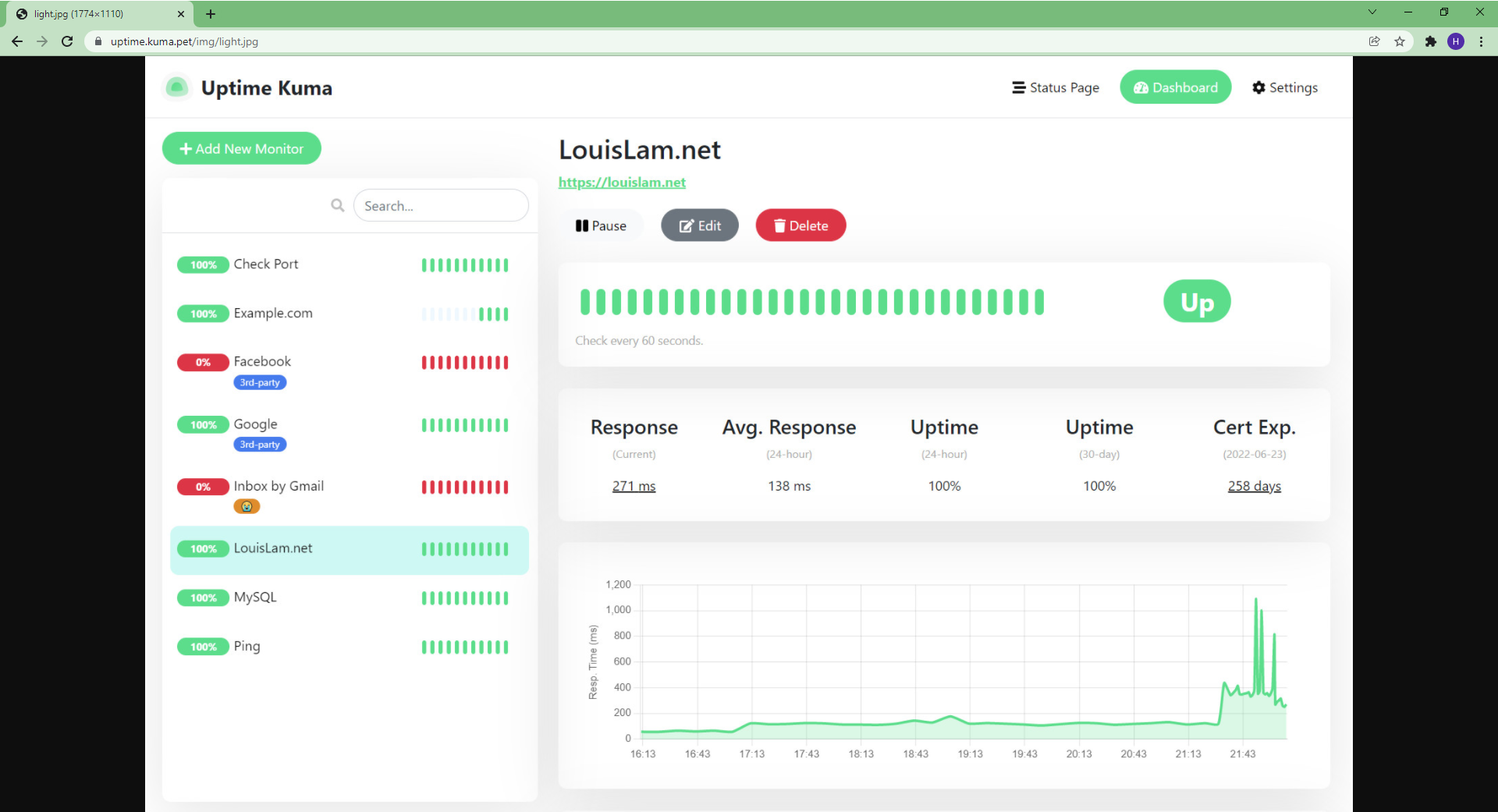Click the browser forward arrow

click(42, 41)
